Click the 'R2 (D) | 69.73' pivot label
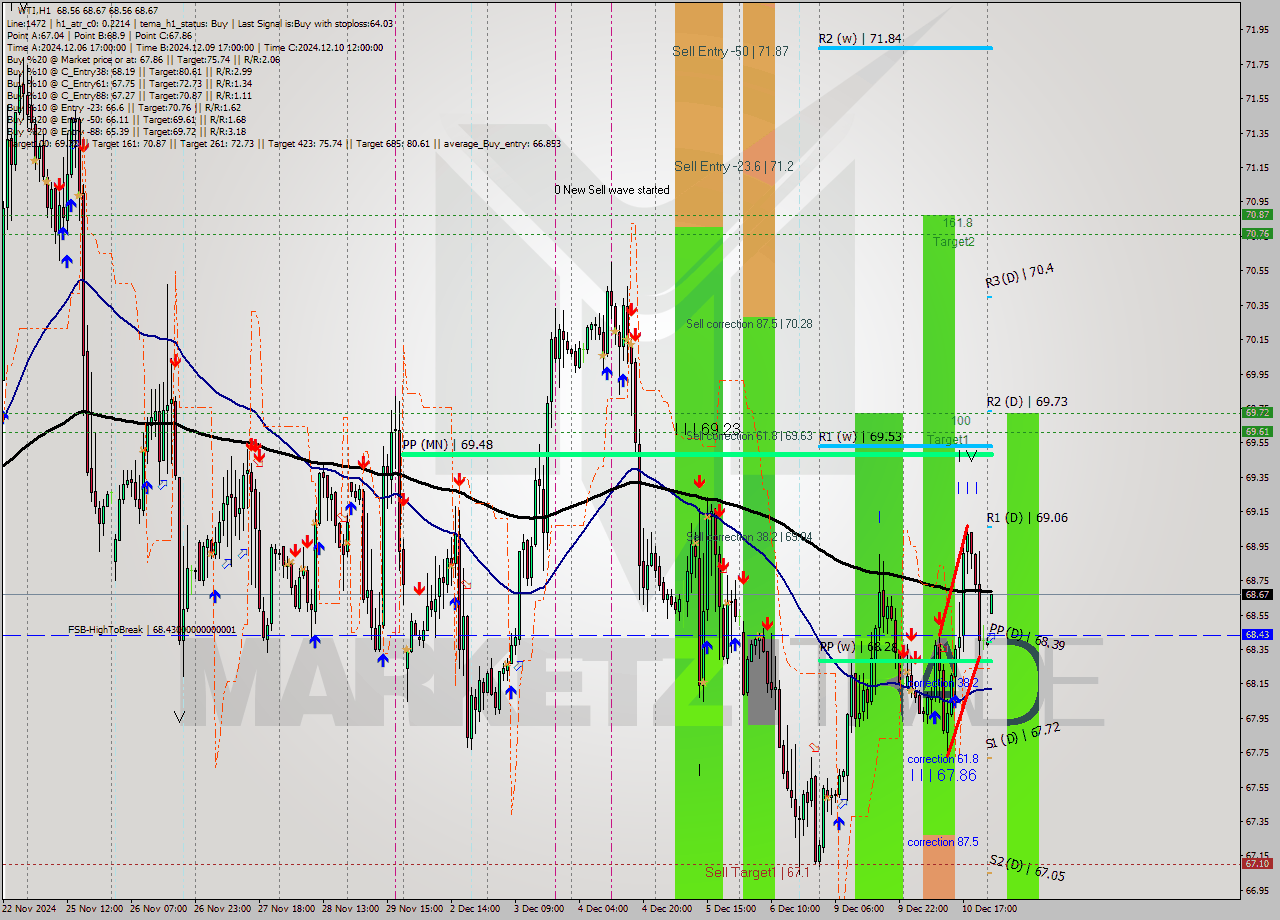Viewport: 1280px width, 920px height. pyautogui.click(x=1027, y=402)
